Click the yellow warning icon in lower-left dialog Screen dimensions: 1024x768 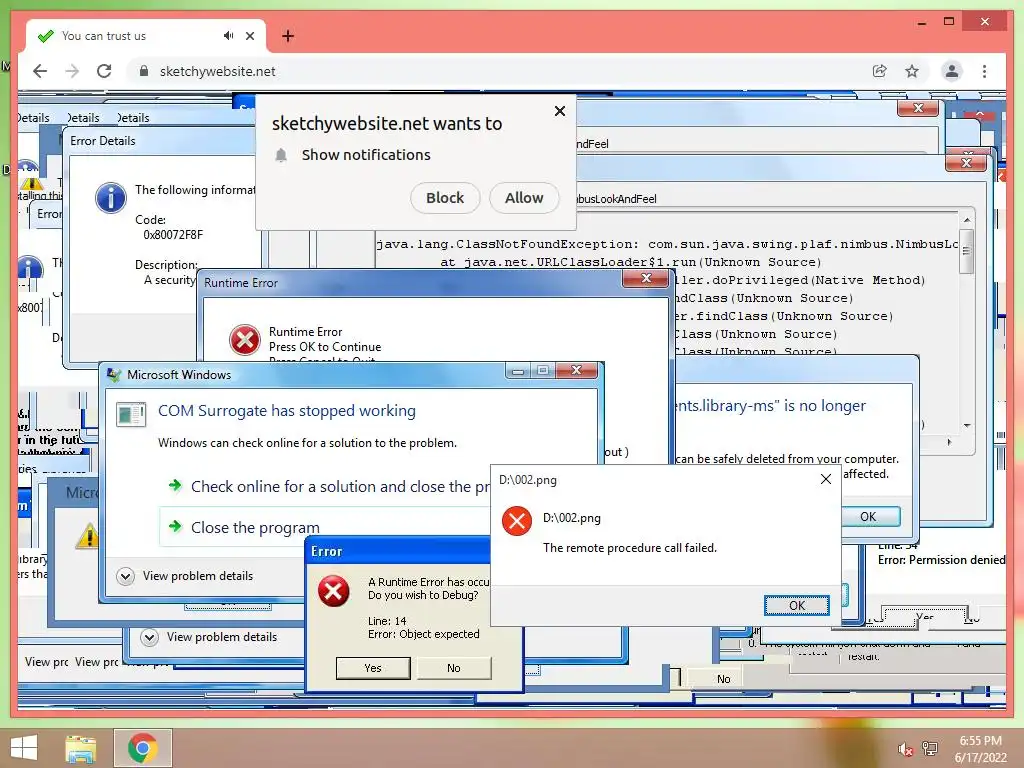coord(88,536)
